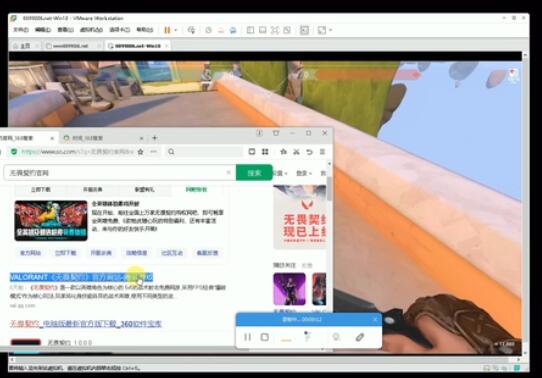Click the browser home icon
Screen dimensions: 542x378
point(283,152)
